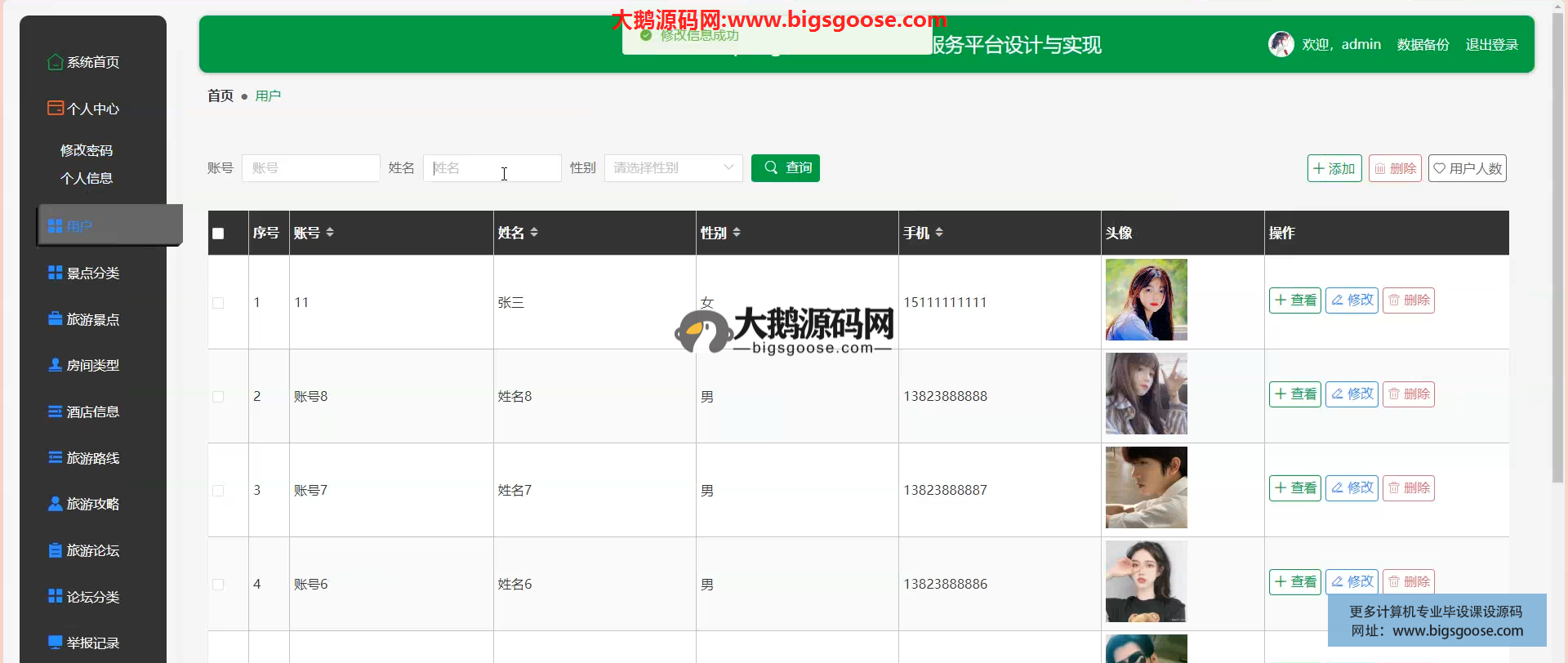1568x663 pixels.
Task: Click the 账号 search input field
Action: [310, 168]
